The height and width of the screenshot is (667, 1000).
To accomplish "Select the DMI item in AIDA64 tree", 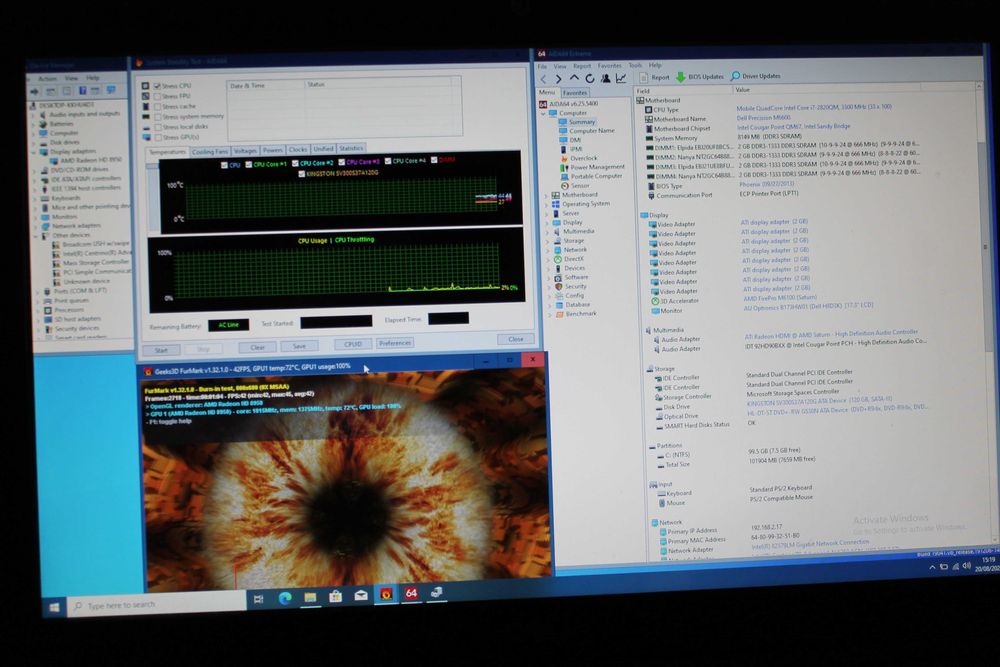I will (x=570, y=140).
